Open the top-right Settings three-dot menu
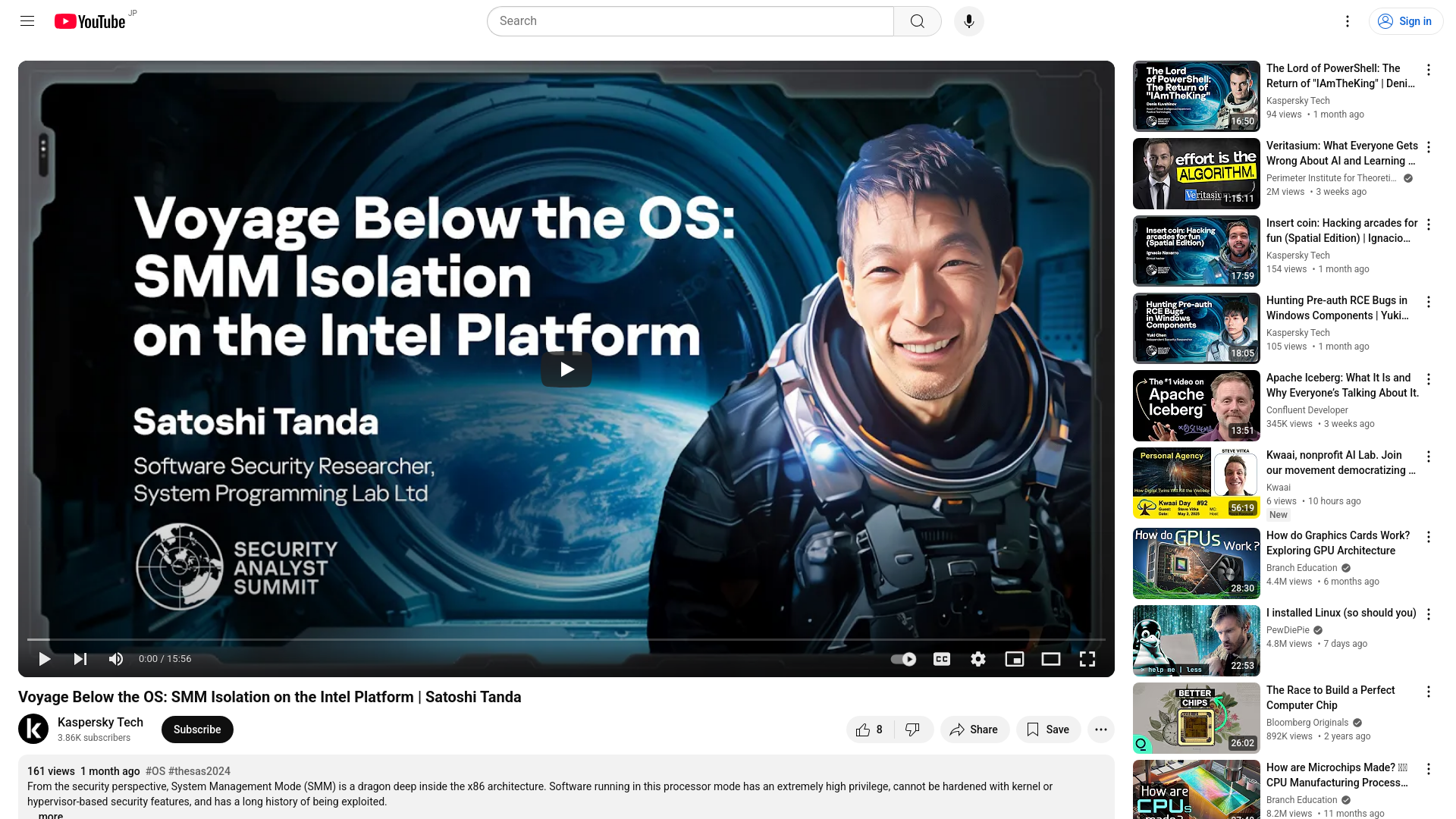This screenshot has width=1456, height=819. pyautogui.click(x=1348, y=21)
